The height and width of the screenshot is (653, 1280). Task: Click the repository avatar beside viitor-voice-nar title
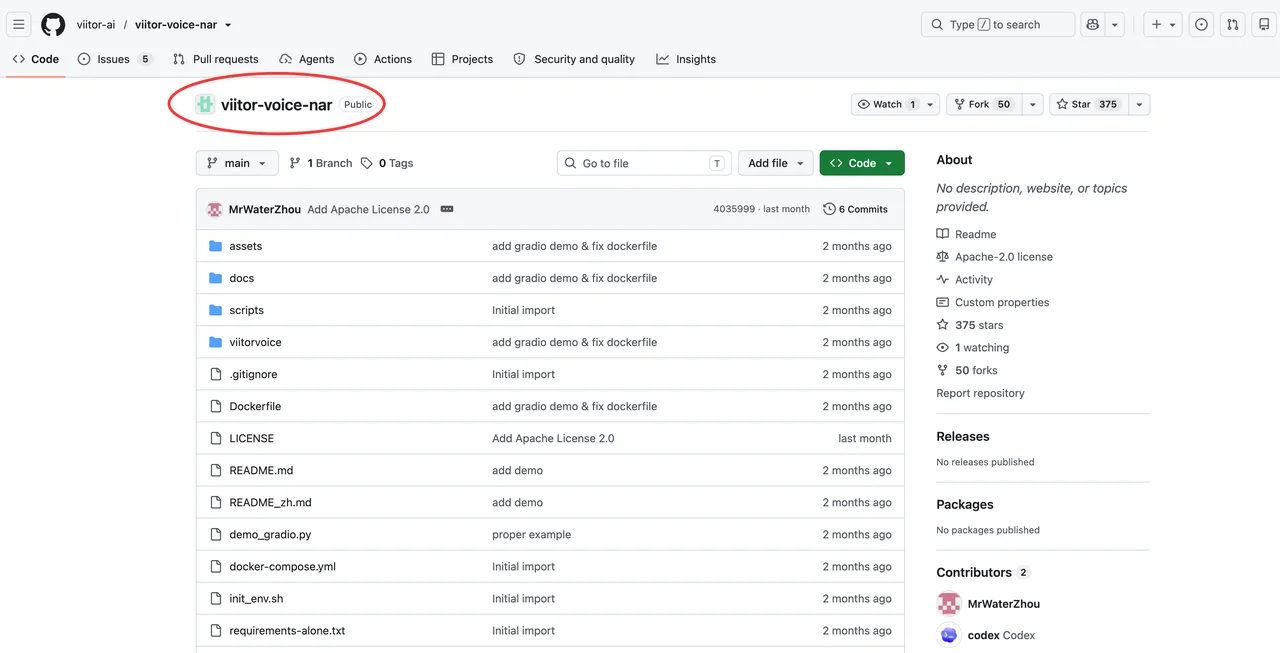coord(205,104)
